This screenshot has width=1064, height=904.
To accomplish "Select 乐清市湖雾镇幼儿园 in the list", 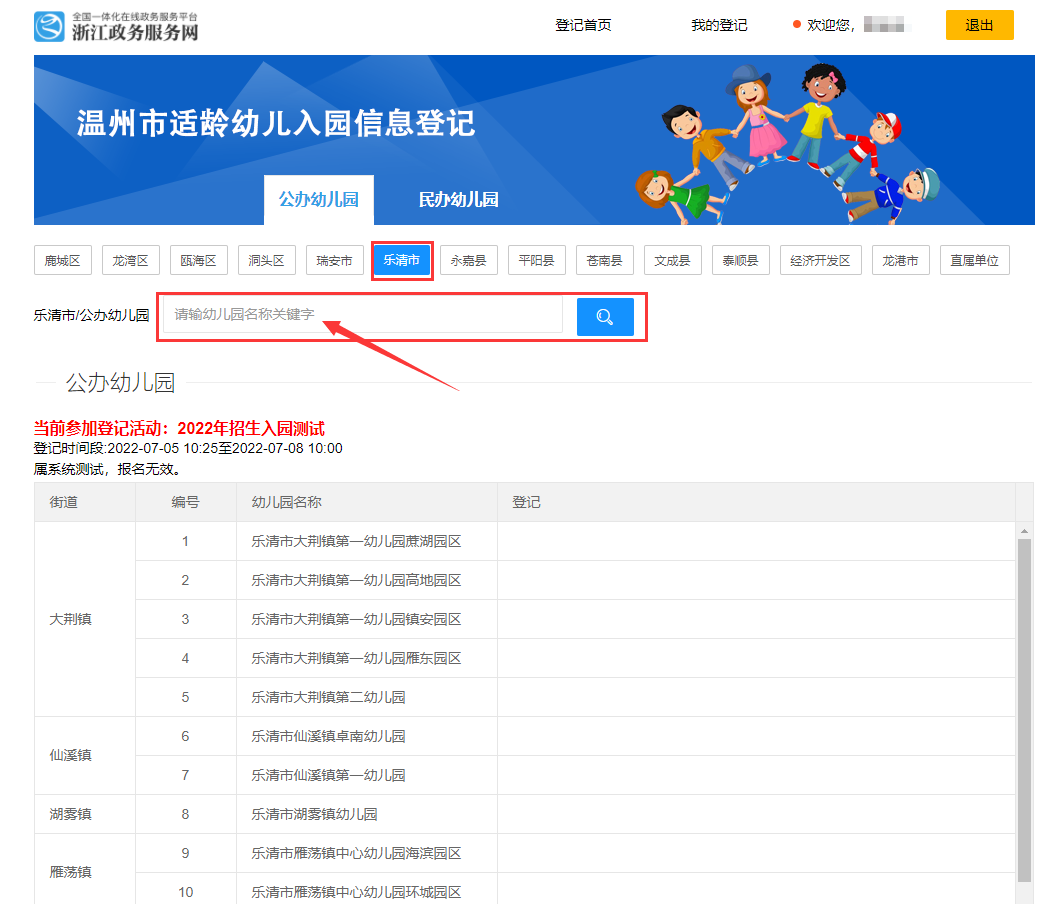I will 314,814.
